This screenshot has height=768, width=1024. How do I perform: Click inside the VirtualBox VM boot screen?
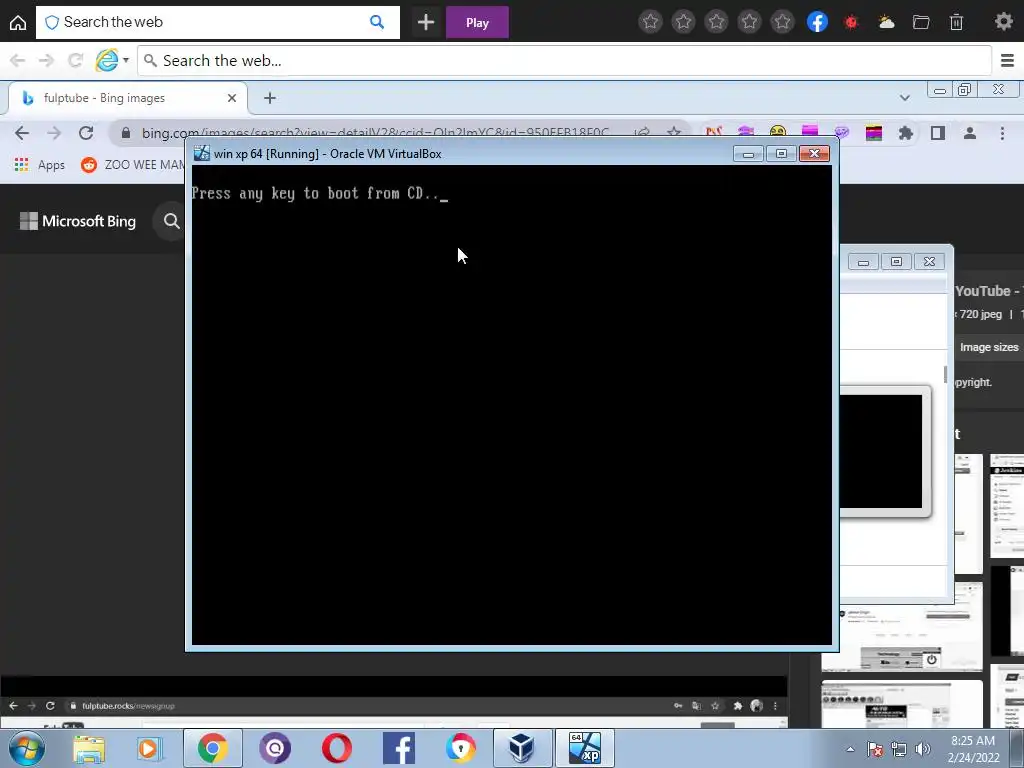pos(511,405)
